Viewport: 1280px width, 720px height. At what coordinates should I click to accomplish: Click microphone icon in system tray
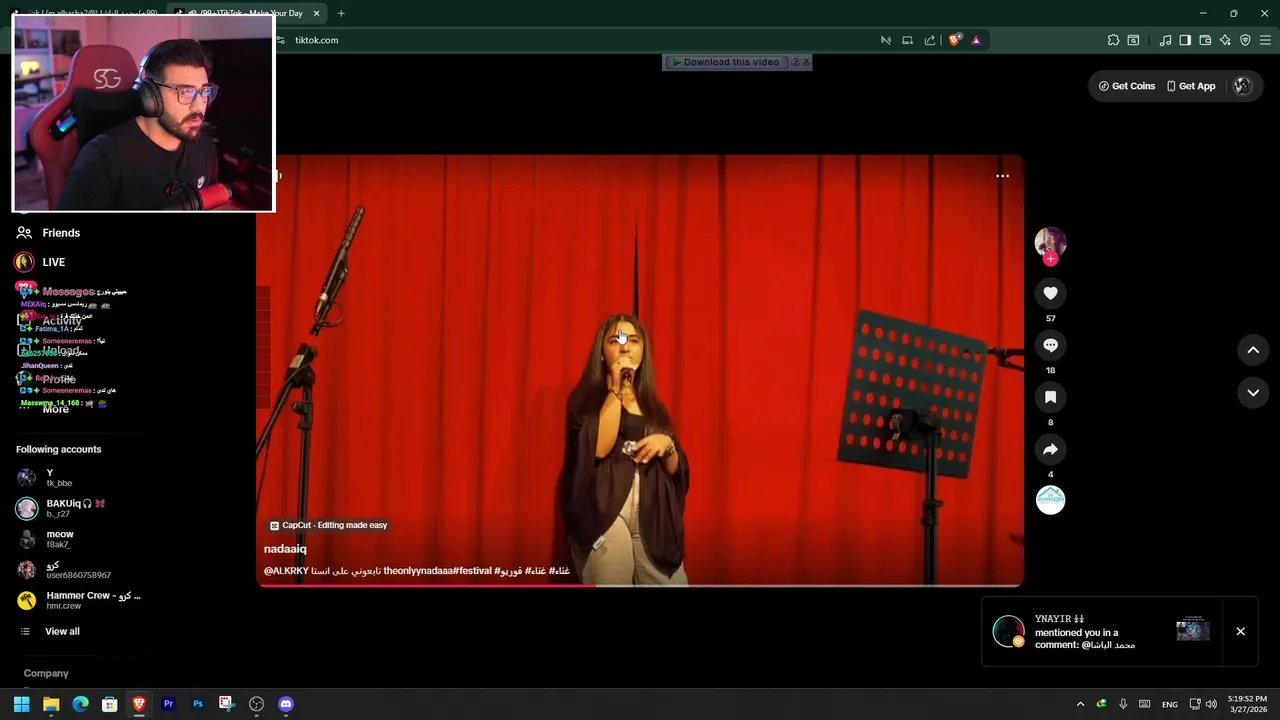[1123, 704]
